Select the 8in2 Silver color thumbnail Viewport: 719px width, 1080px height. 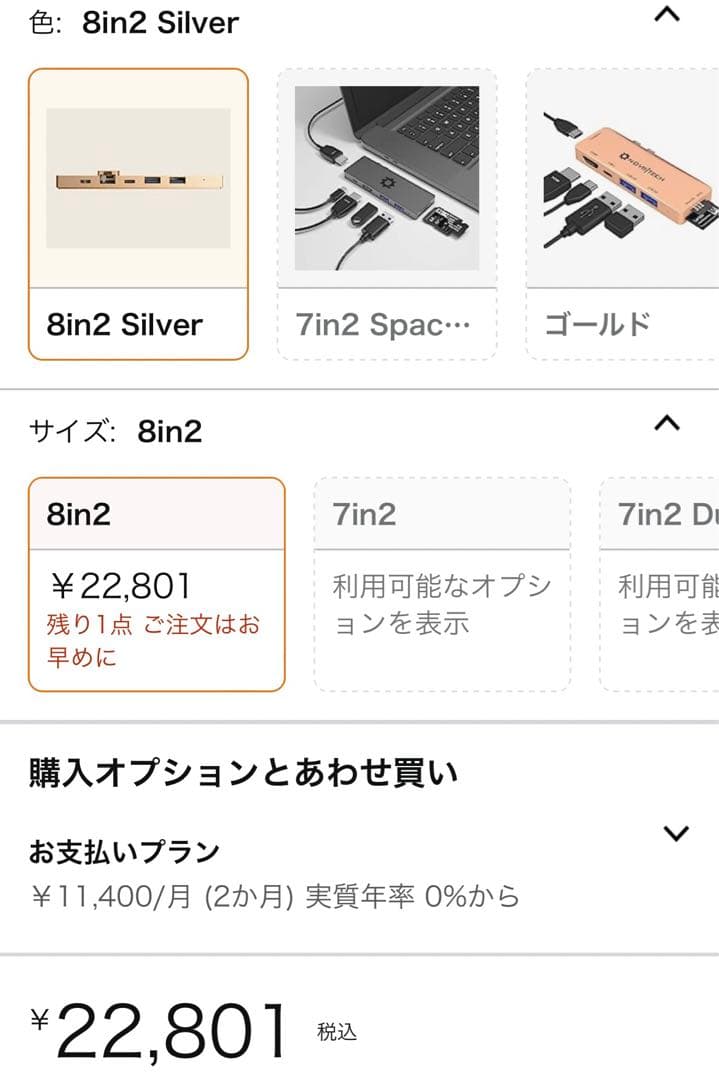(138, 210)
